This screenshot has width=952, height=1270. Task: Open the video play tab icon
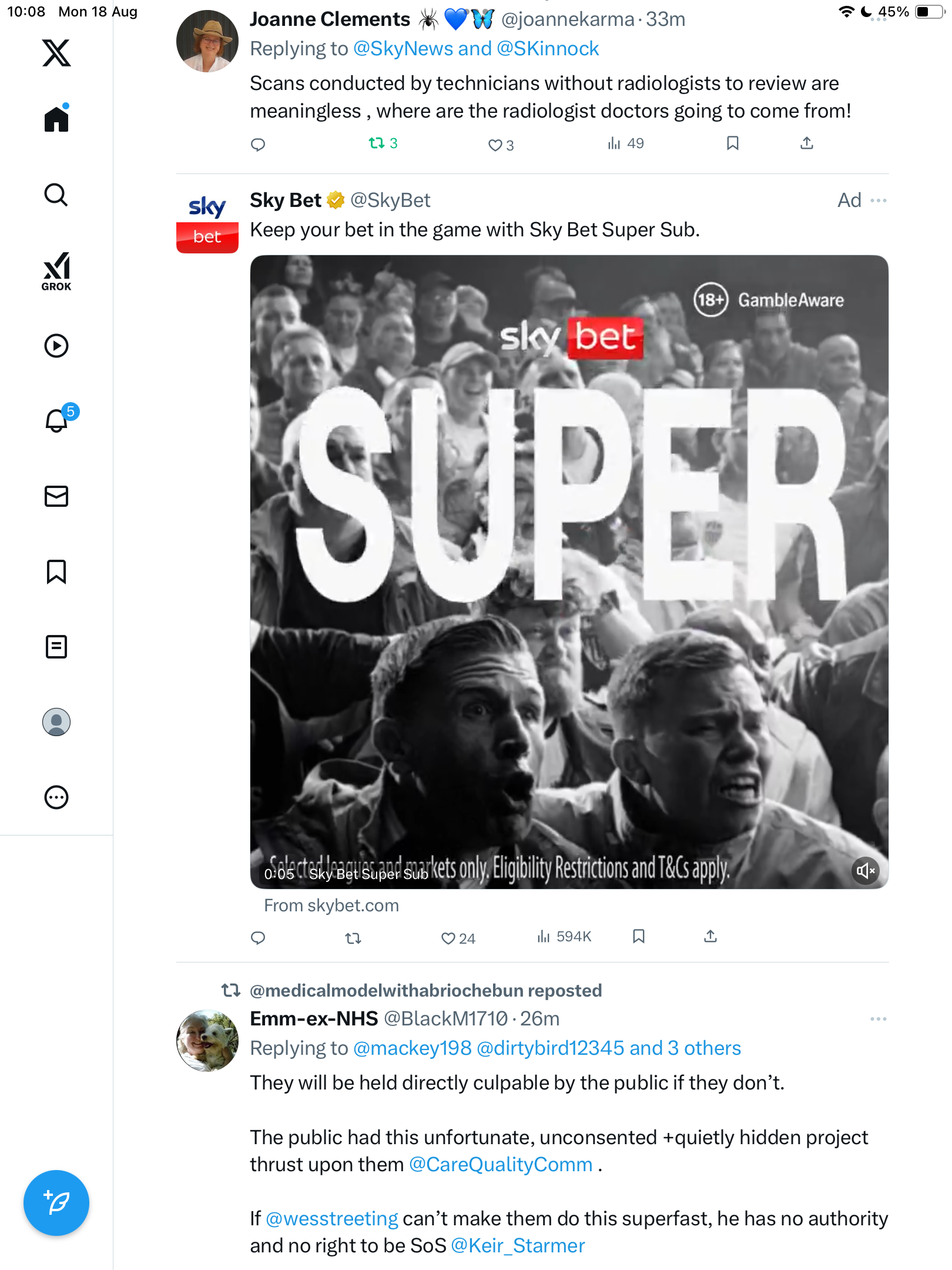[x=56, y=346]
